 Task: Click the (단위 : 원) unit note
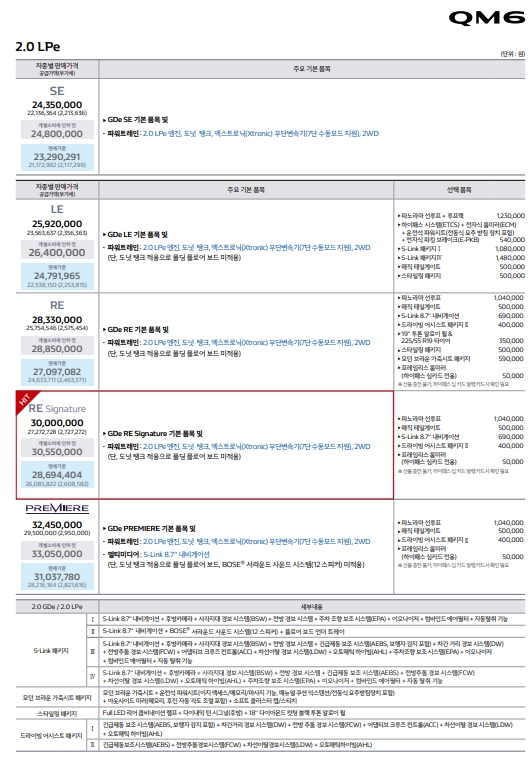pos(512,54)
